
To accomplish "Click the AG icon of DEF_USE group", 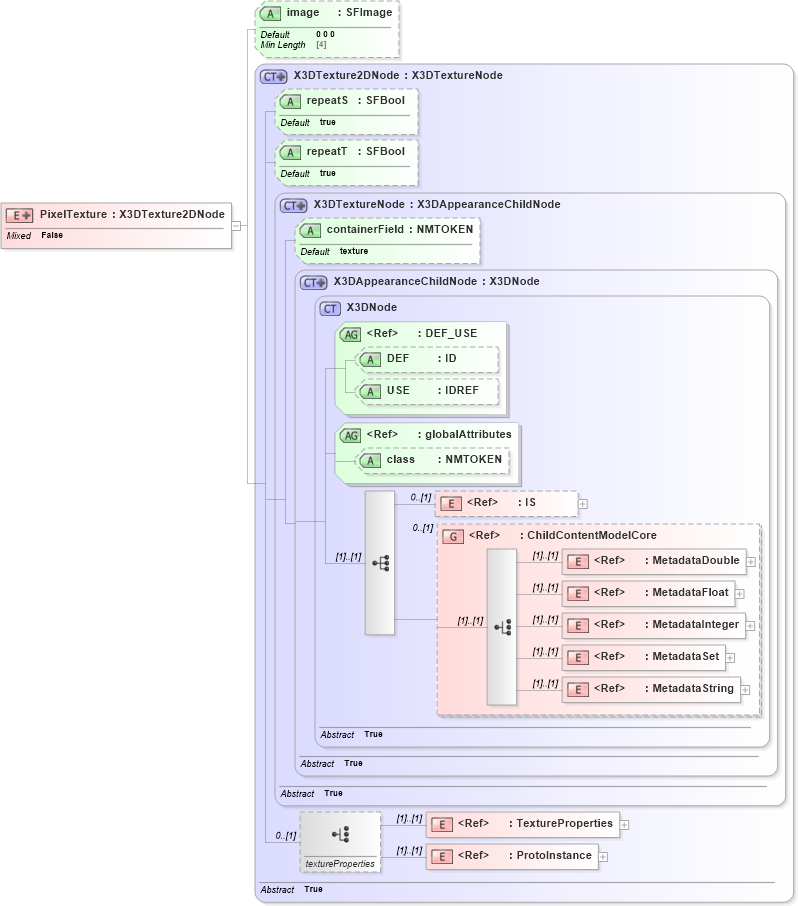I will click(x=351, y=335).
